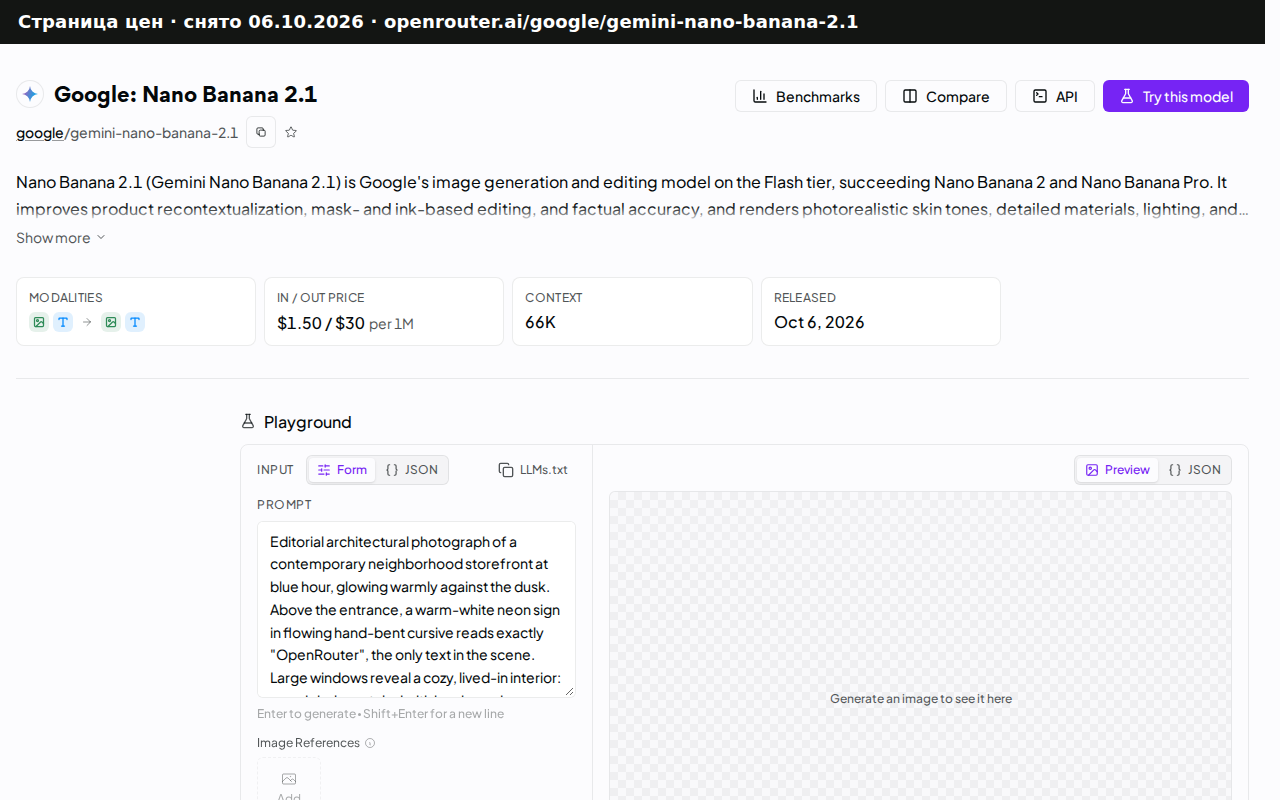The image size is (1280, 800).
Task: Open the Benchmarks page
Action: pyautogui.click(x=806, y=96)
